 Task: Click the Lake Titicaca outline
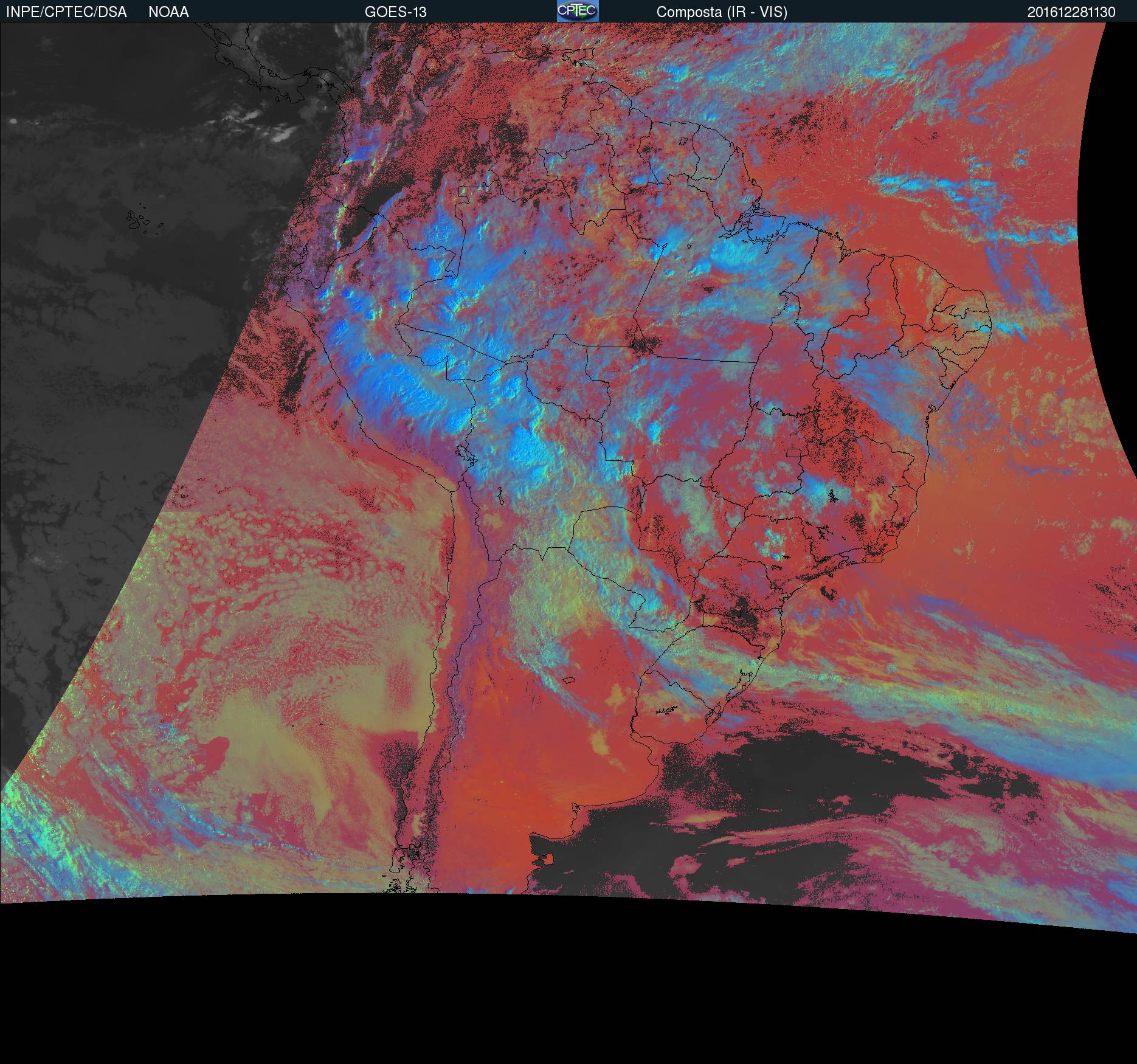pos(465,455)
